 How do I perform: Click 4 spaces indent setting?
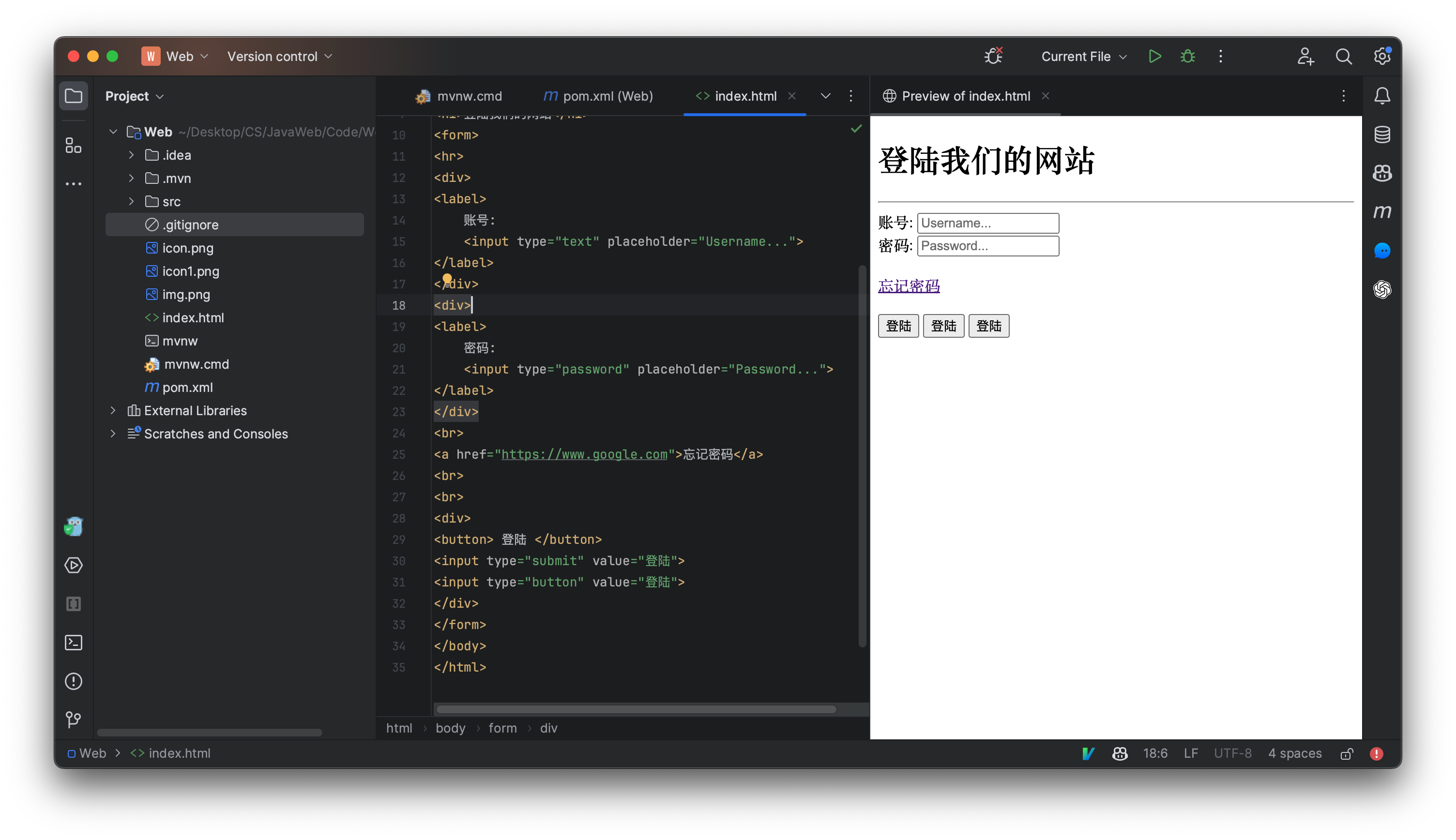[1294, 753]
